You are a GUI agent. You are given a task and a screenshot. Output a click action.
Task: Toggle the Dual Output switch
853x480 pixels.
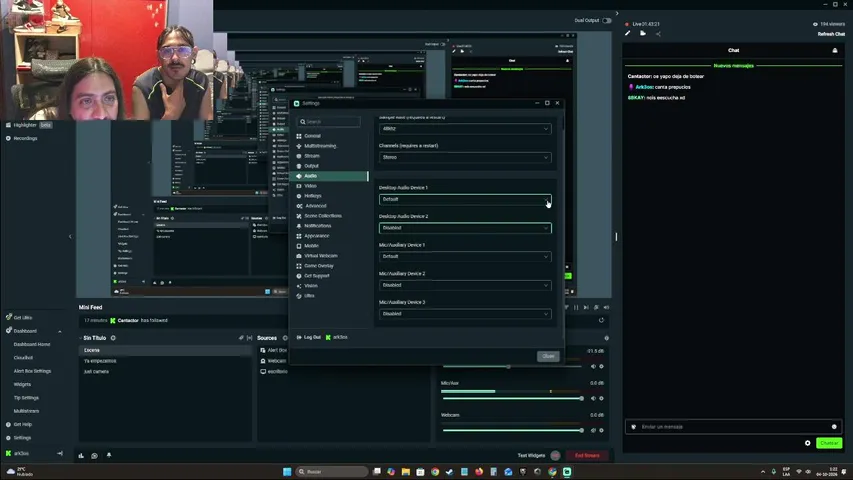coord(607,21)
